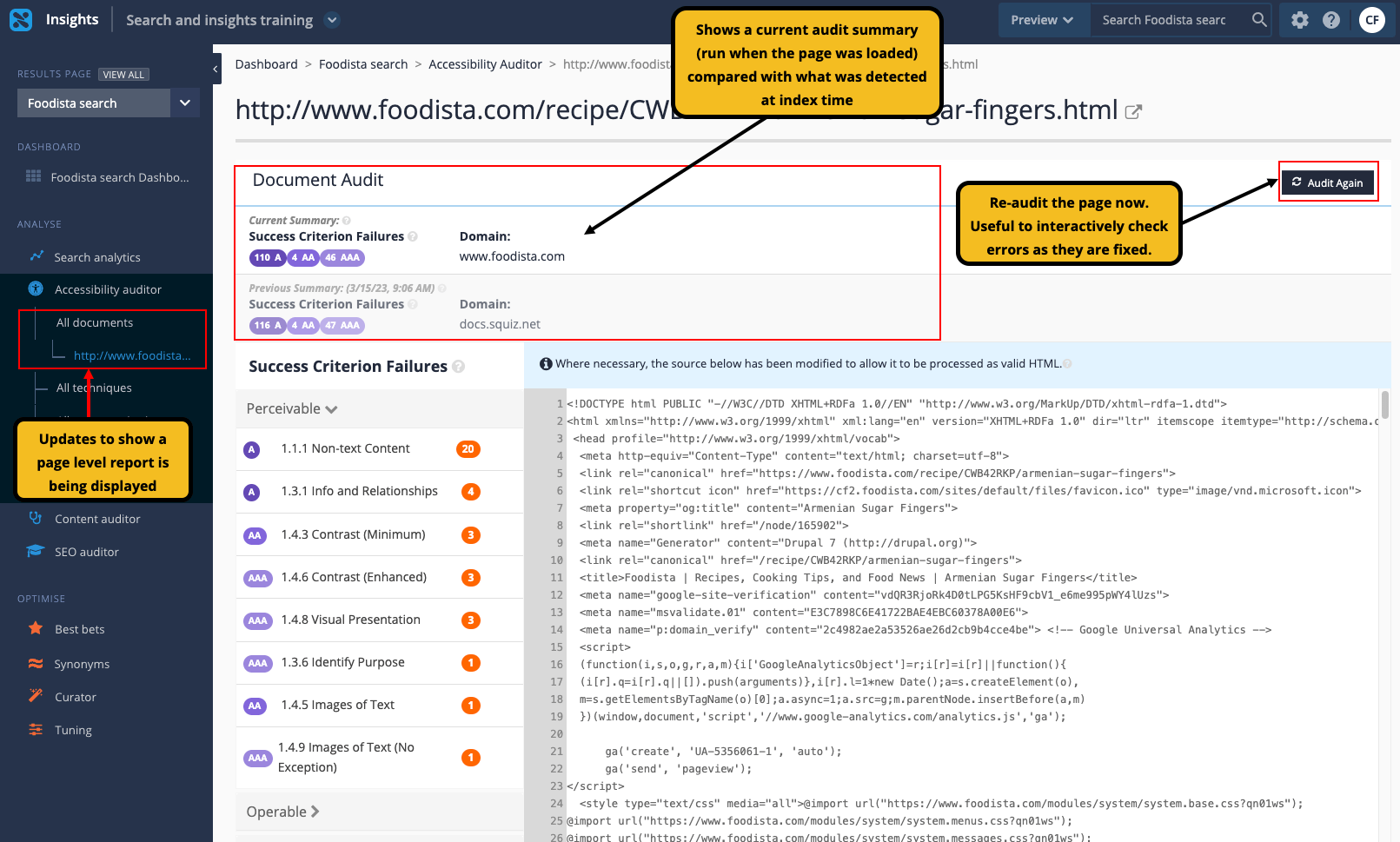Screen dimensions: 1400x842
Task: Click the settings gear icon
Action: point(1299,20)
